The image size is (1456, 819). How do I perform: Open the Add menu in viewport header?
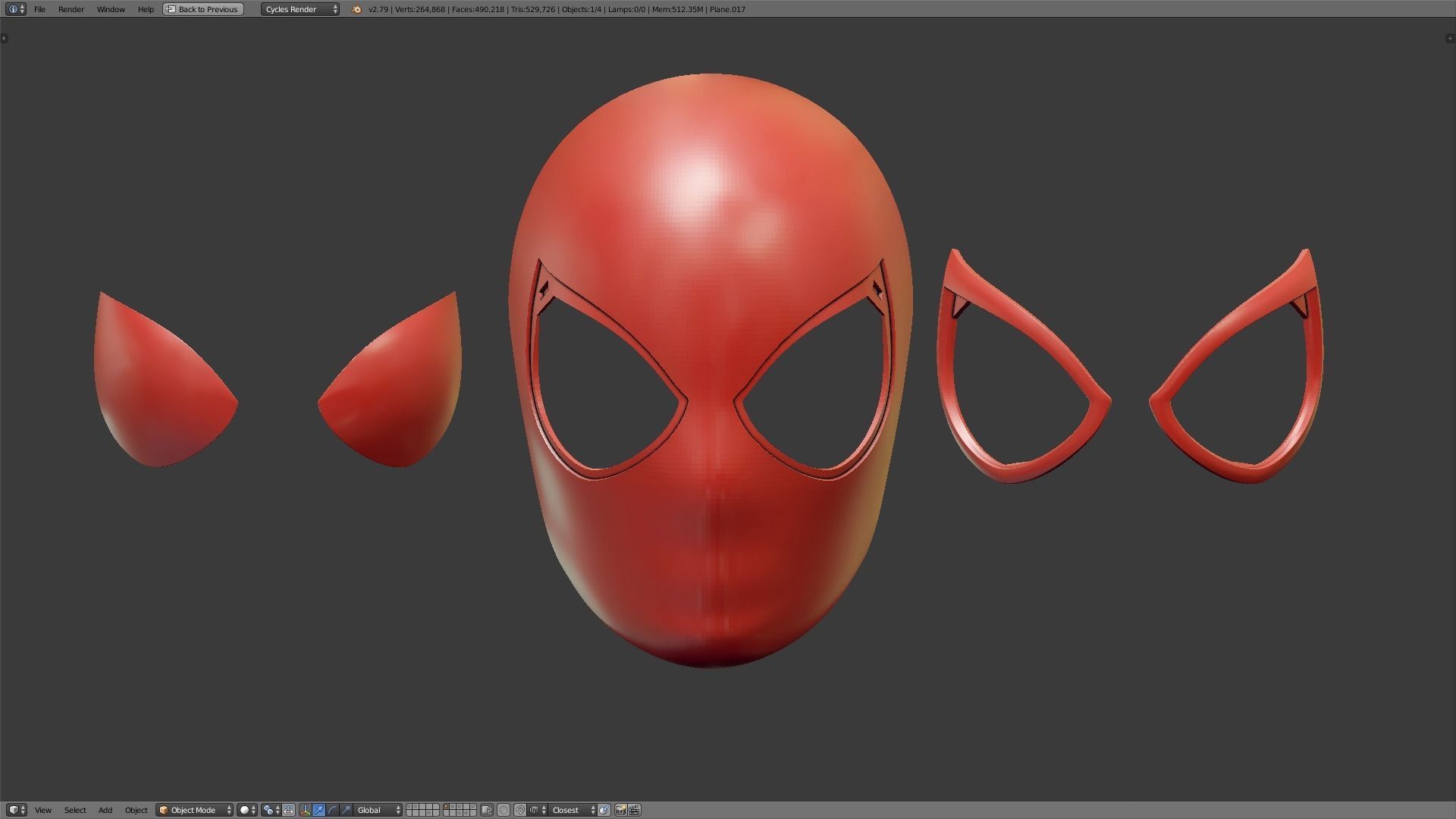(105, 810)
